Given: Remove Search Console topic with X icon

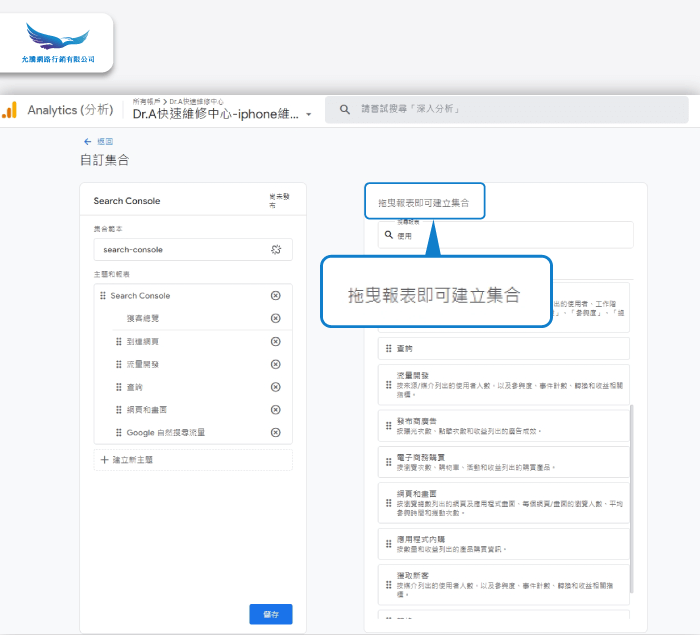Looking at the screenshot, I should [276, 296].
